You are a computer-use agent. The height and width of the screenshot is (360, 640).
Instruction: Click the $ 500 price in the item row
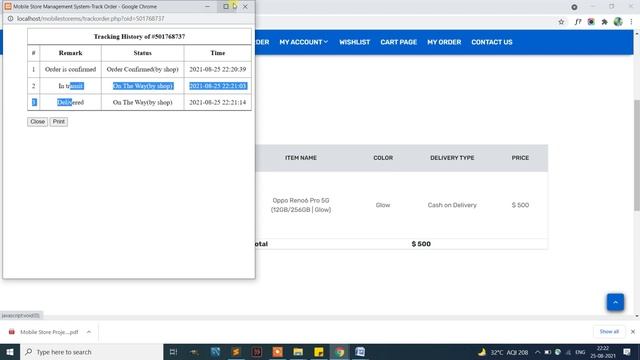click(520, 205)
